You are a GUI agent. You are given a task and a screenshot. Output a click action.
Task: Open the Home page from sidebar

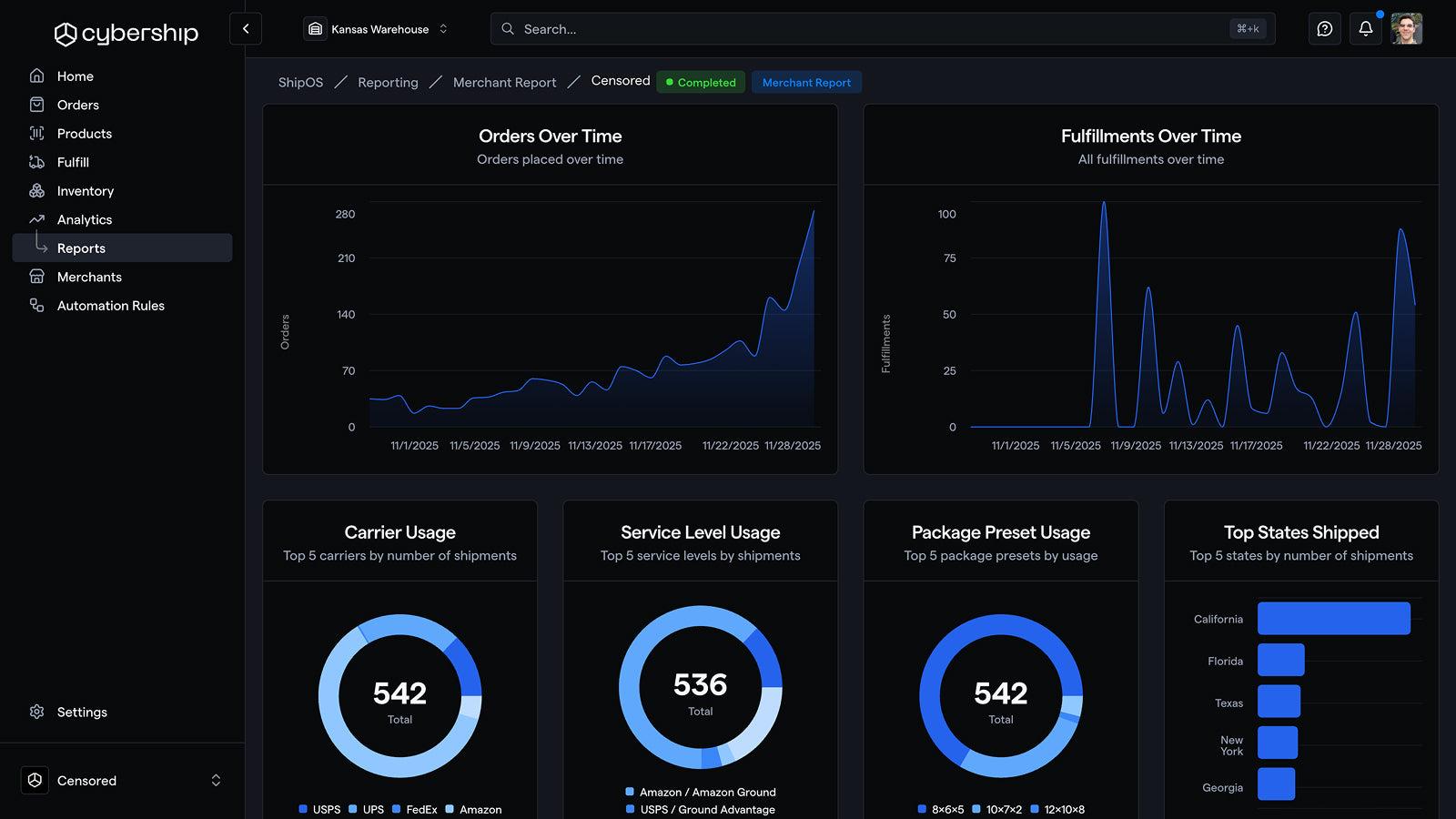tap(75, 76)
